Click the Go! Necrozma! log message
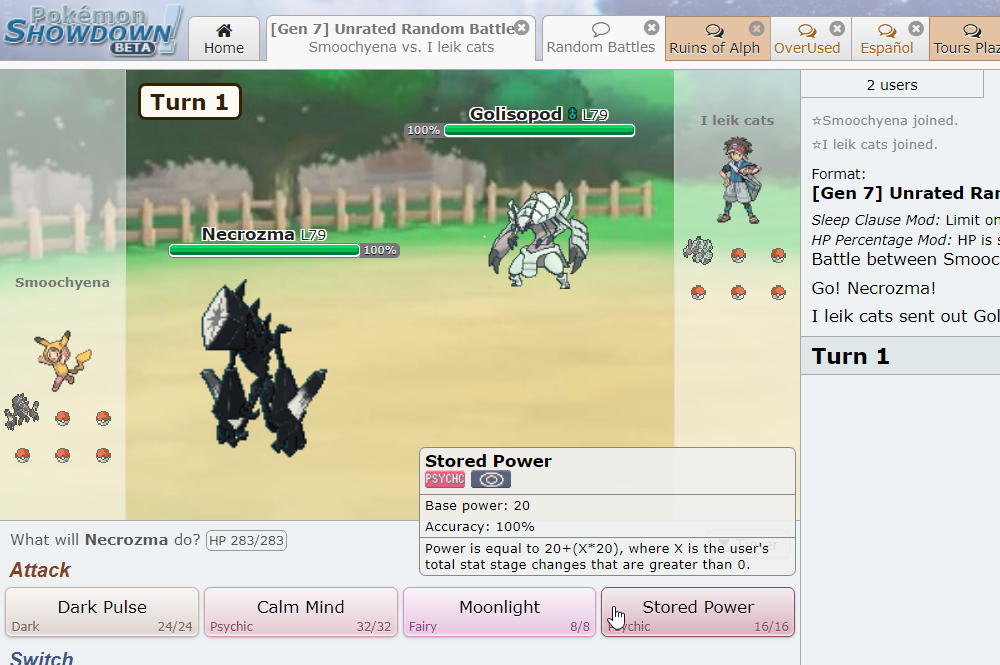1000x665 pixels. pos(873,288)
